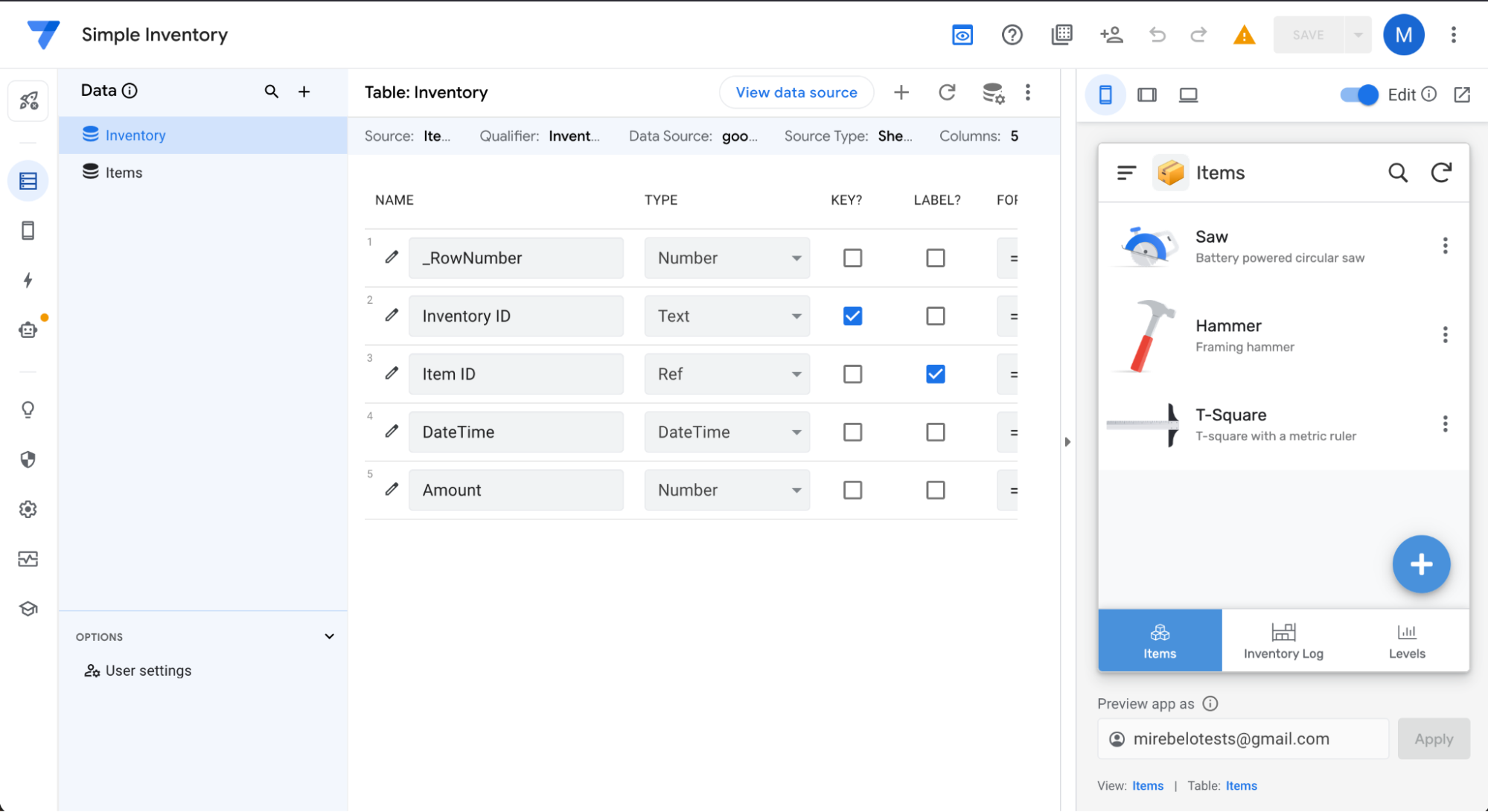Open preview app hamburger menu
The width and height of the screenshot is (1488, 812).
coord(1126,173)
